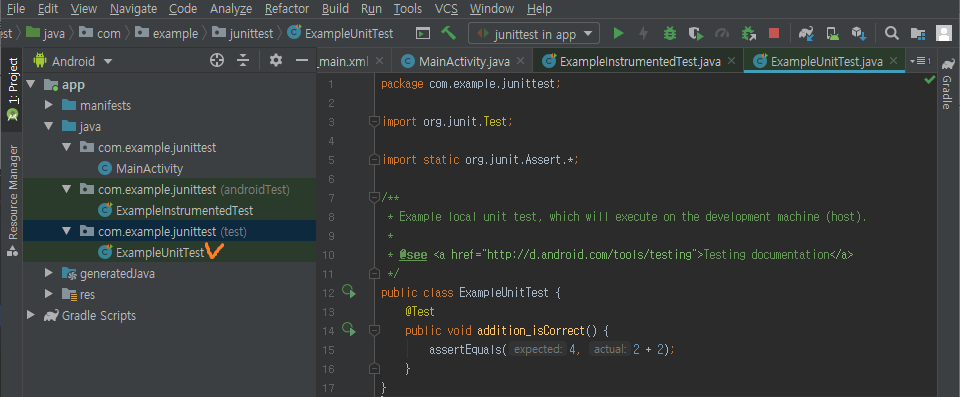Click the @Test annotation on line 13
The image size is (960, 397).
pyautogui.click(x=419, y=311)
